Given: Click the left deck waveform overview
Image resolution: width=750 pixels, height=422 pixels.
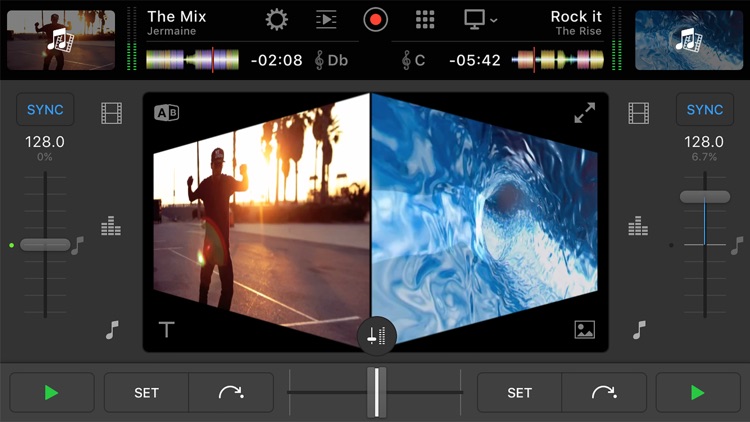Looking at the screenshot, I should (x=192, y=60).
